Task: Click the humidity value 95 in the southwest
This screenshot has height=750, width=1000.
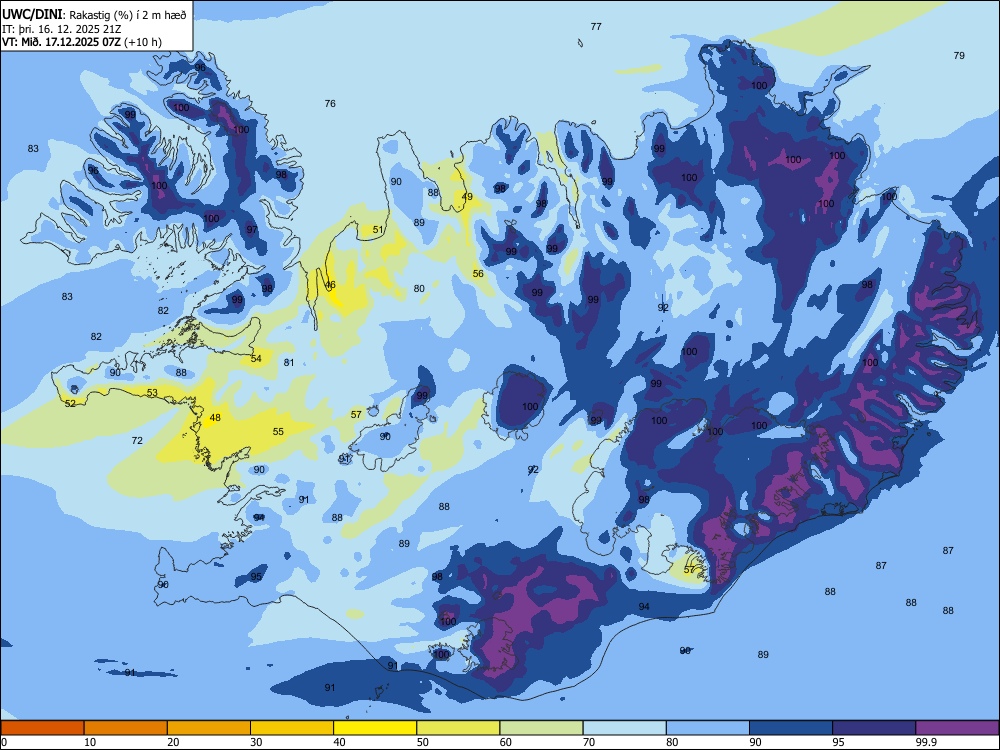Action: (x=256, y=577)
